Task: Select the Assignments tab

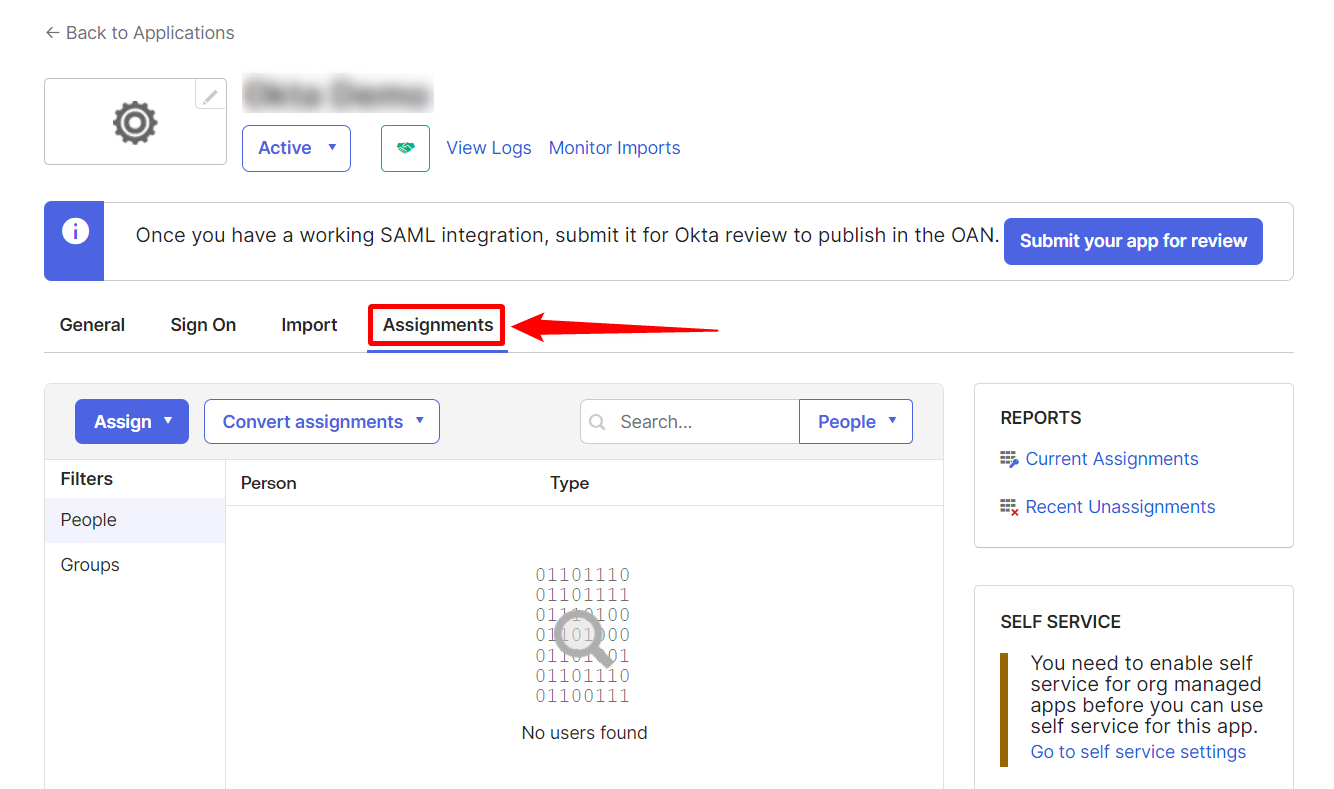Action: tap(437, 325)
